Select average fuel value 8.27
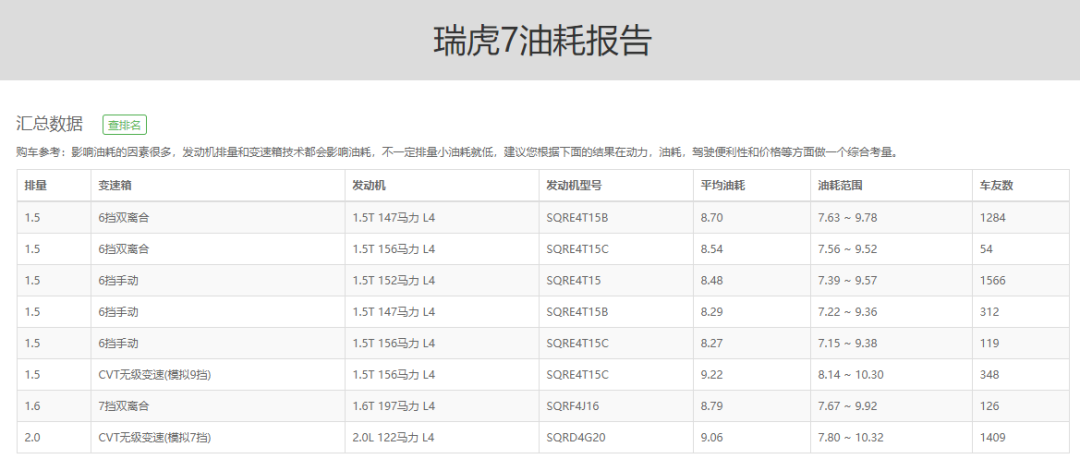Image resolution: width=1080 pixels, height=459 pixels. click(x=712, y=343)
